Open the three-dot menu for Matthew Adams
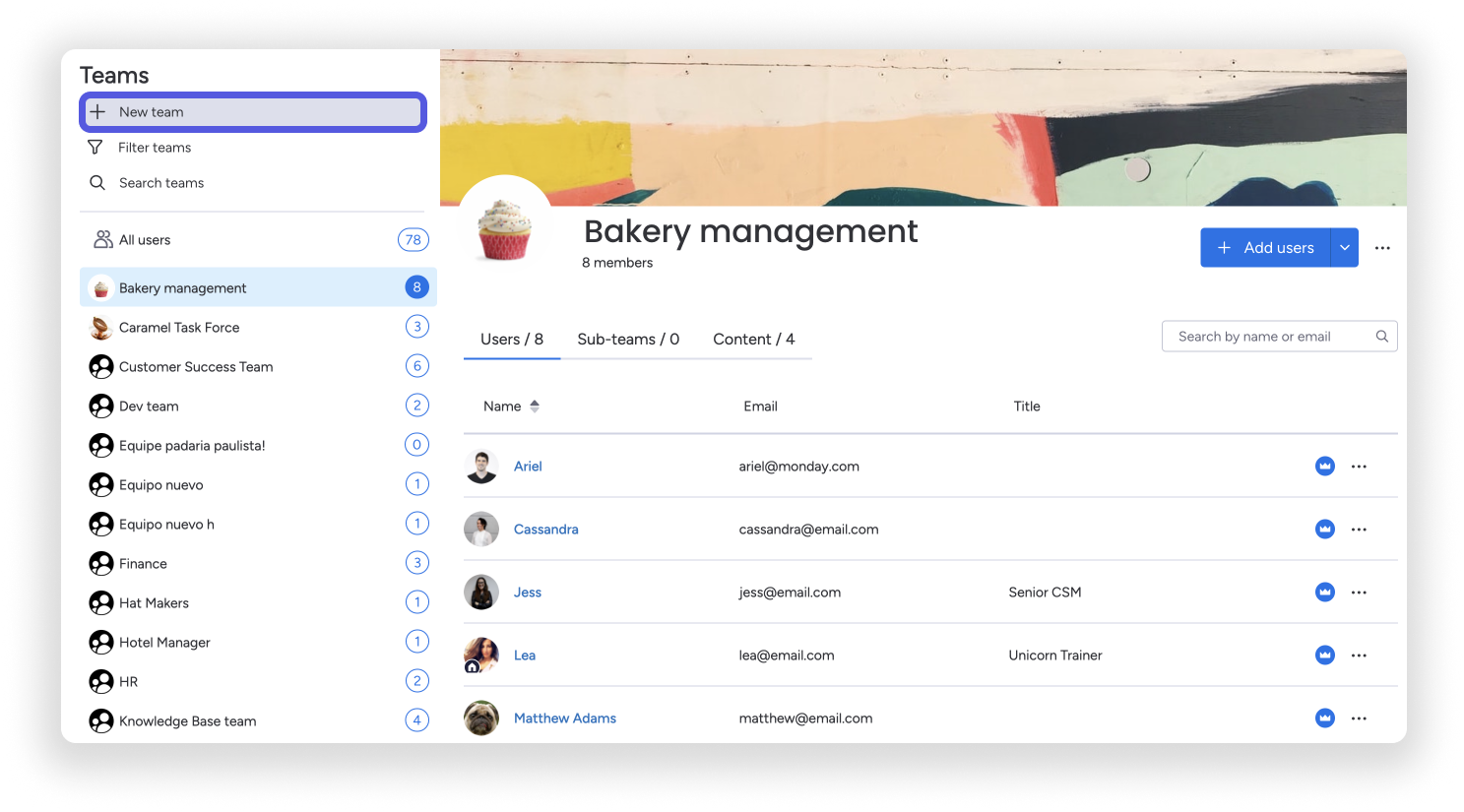This screenshot has height=812, width=1464. 1360,718
